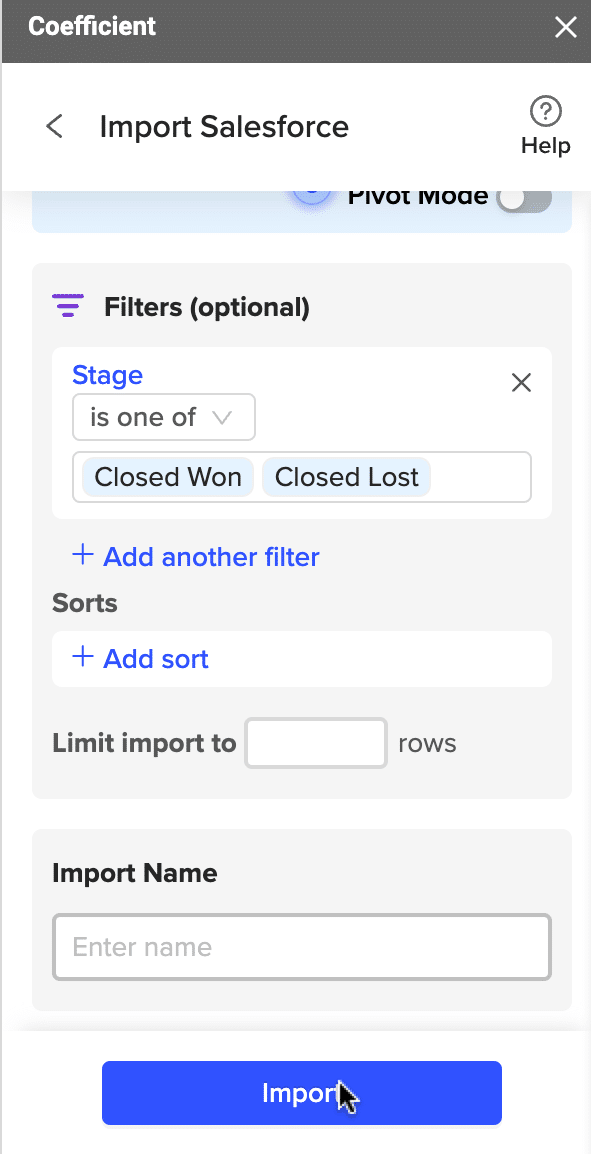Click the chevron in the 'is one of' selector
Image resolution: width=591 pixels, height=1154 pixels.
pos(222,417)
